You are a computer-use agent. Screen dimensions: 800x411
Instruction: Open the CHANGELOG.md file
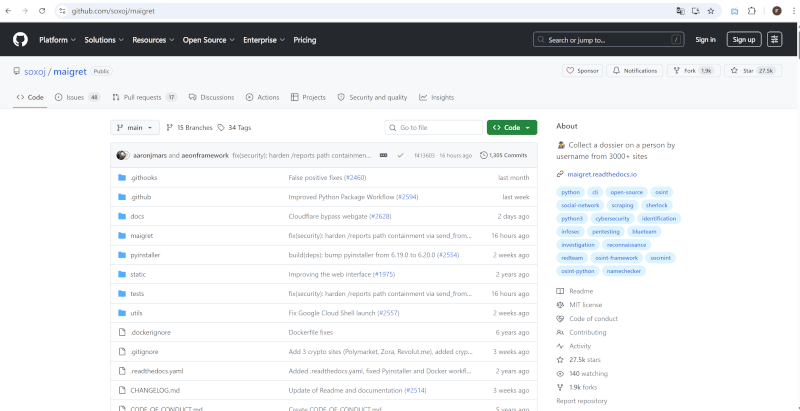click(x=155, y=391)
